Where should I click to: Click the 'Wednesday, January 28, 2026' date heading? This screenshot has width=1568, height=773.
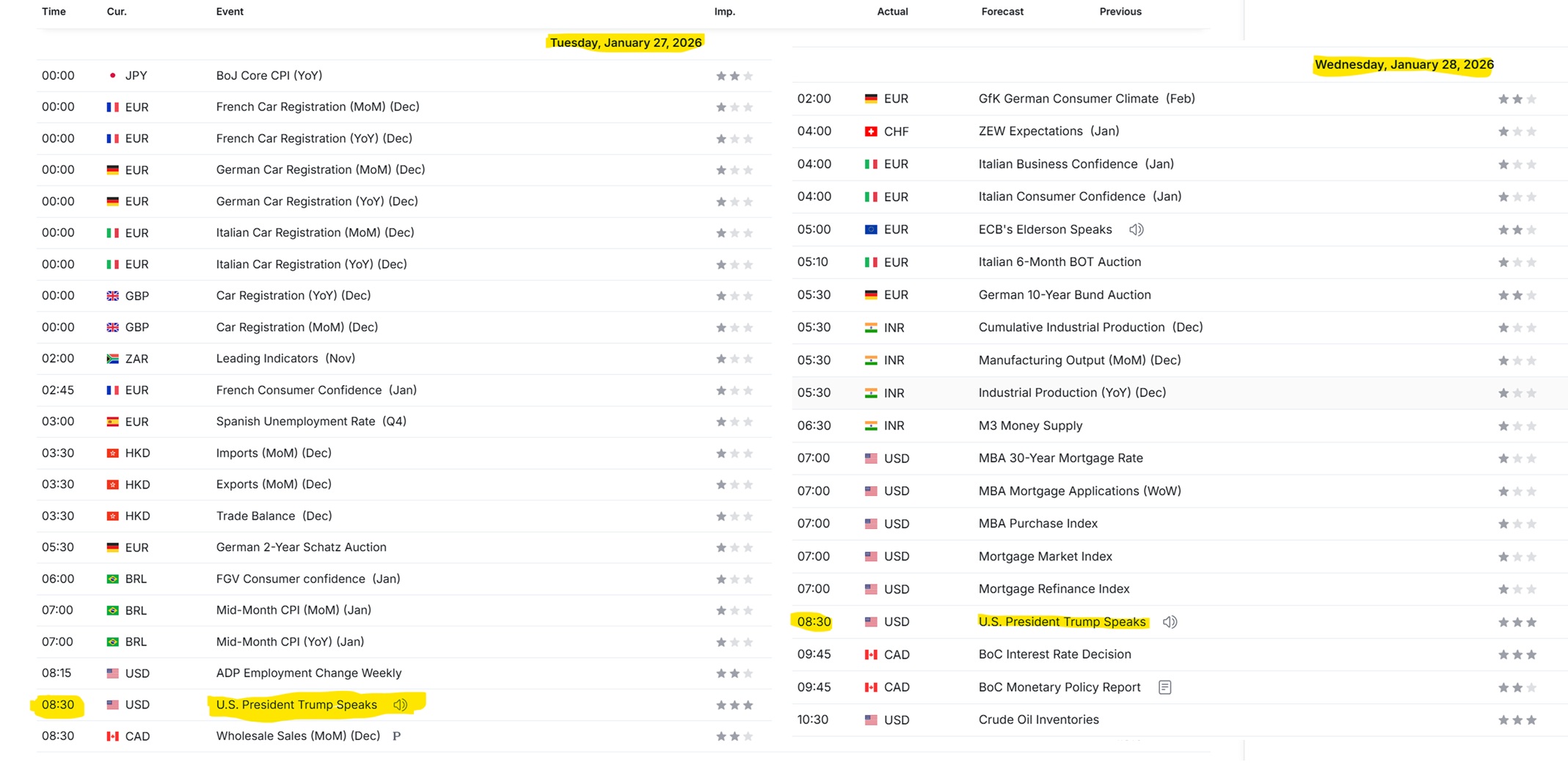(x=1404, y=65)
